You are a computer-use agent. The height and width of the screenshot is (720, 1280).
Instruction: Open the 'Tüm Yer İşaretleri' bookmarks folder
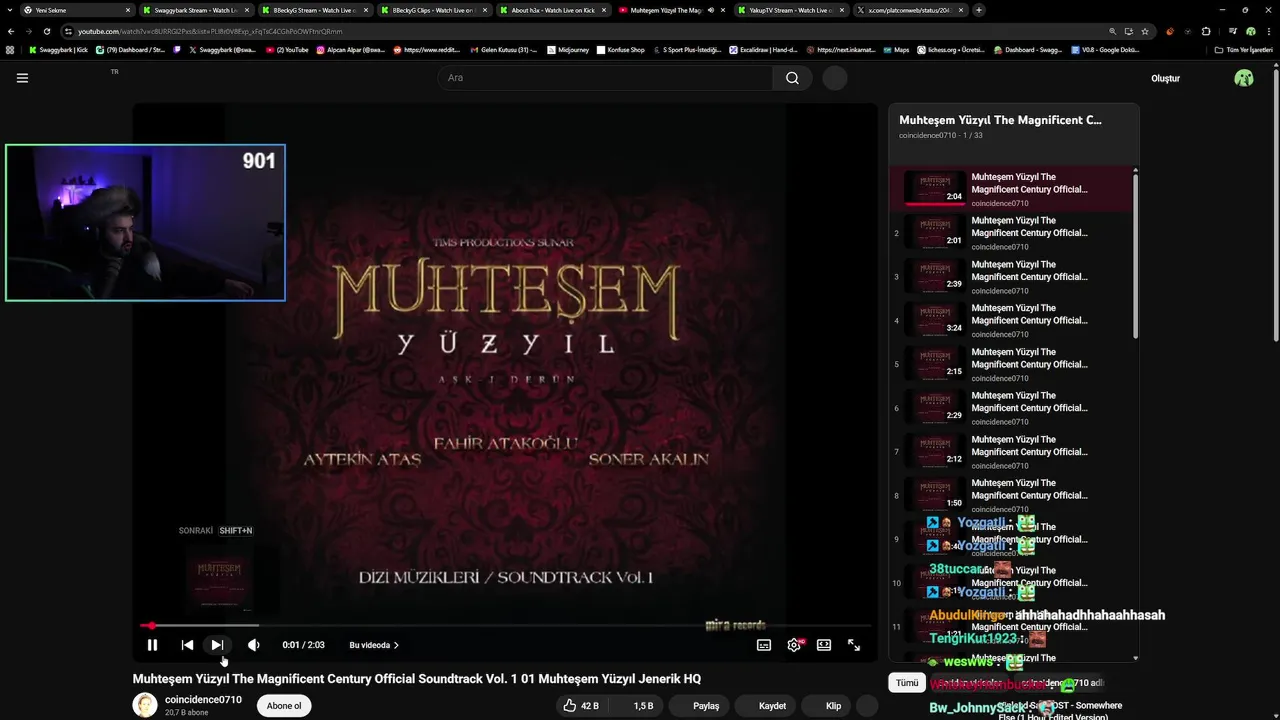click(1244, 49)
